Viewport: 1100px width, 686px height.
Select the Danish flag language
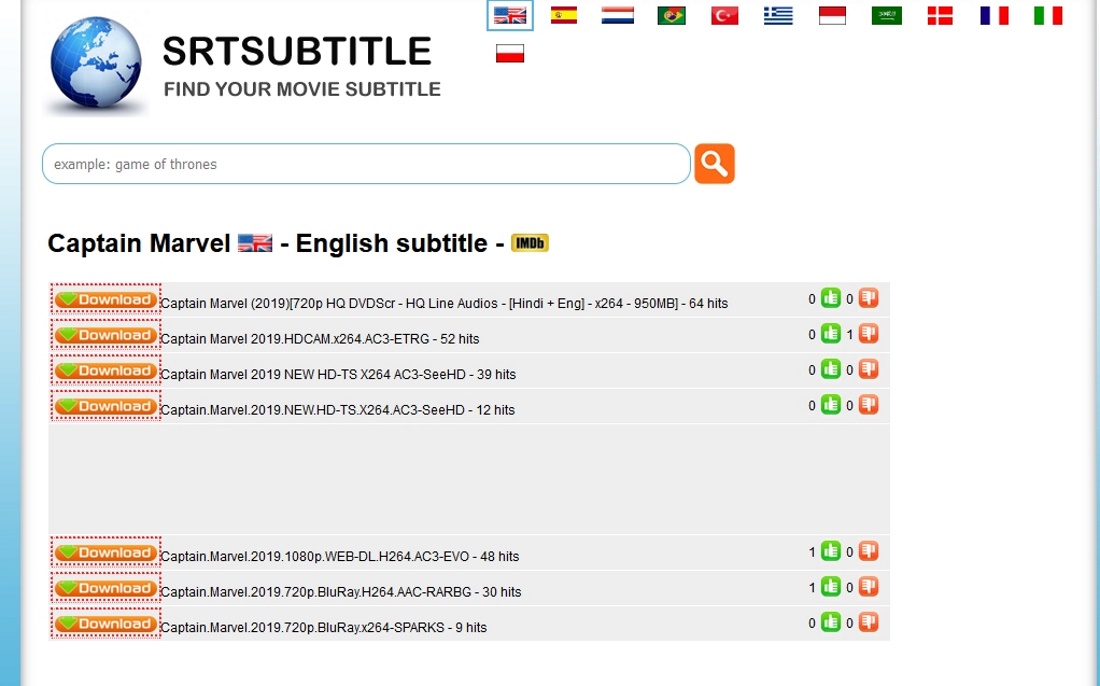(940, 15)
